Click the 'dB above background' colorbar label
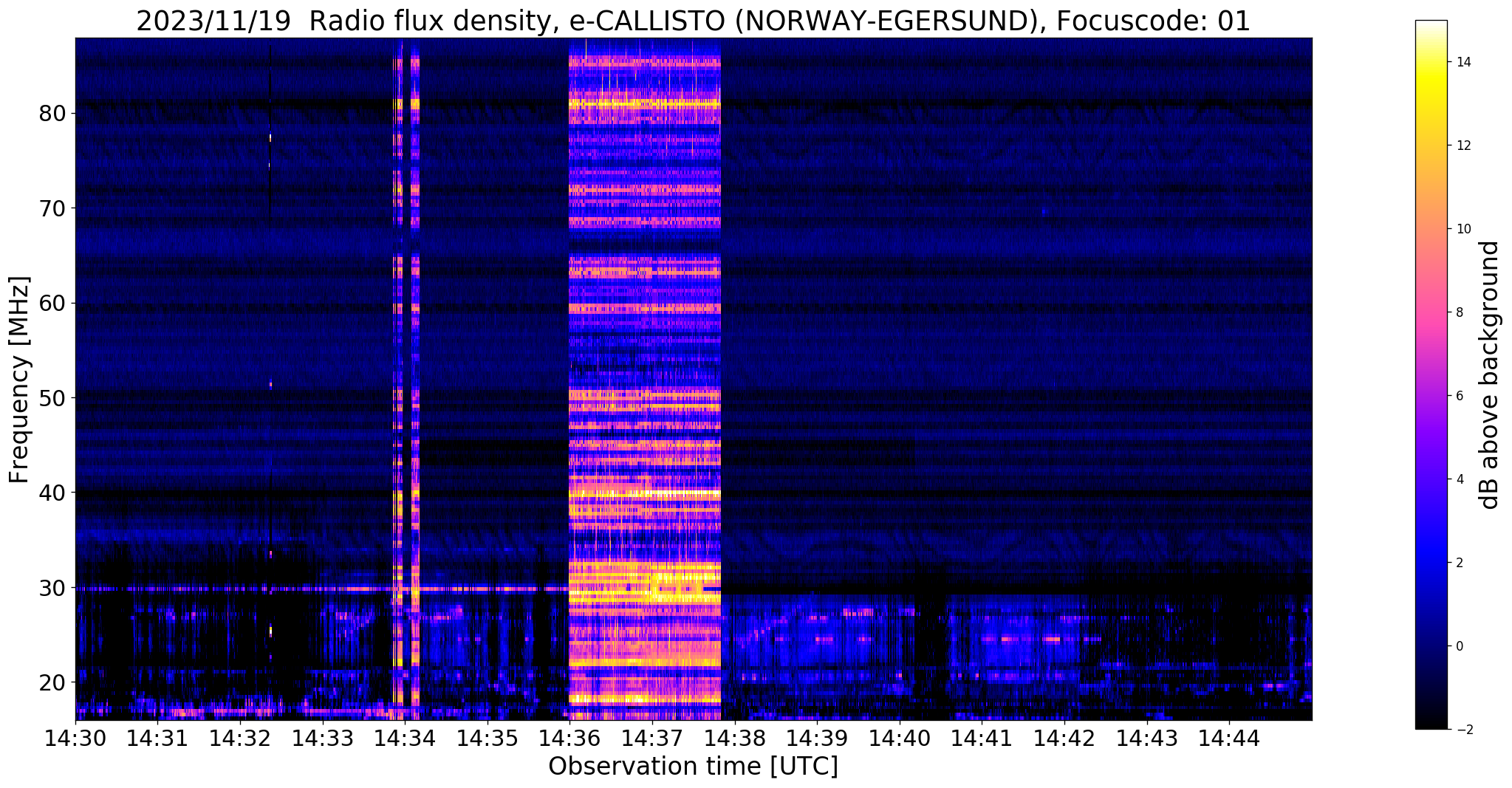Viewport: 1512px width, 788px height. tap(1490, 375)
